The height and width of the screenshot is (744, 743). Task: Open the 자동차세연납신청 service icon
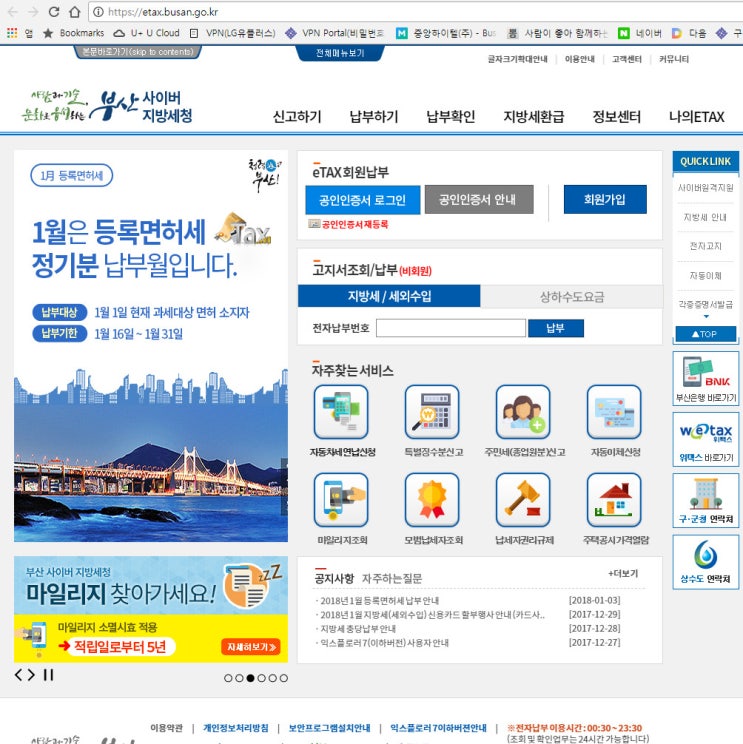pyautogui.click(x=341, y=412)
